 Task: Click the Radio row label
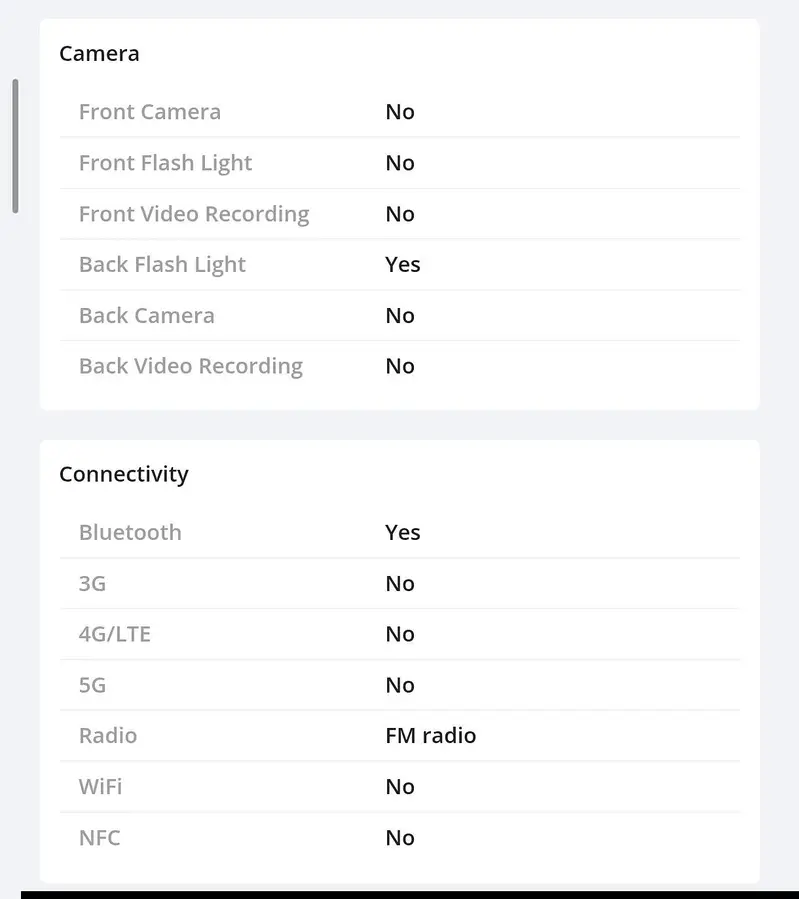tap(108, 736)
